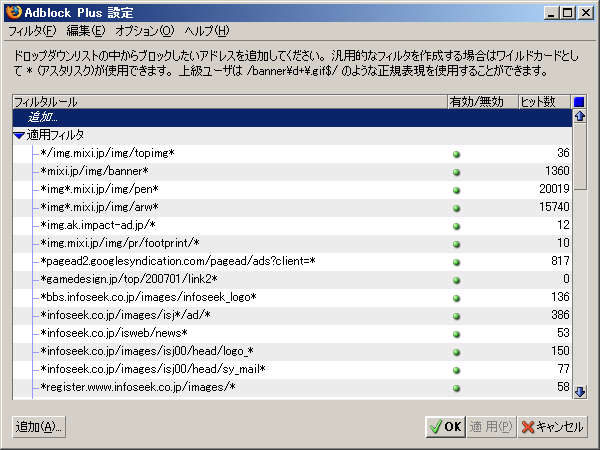Open the ヘルプ(H) menu
Image resolution: width=600 pixels, height=450 pixels.
point(207,31)
